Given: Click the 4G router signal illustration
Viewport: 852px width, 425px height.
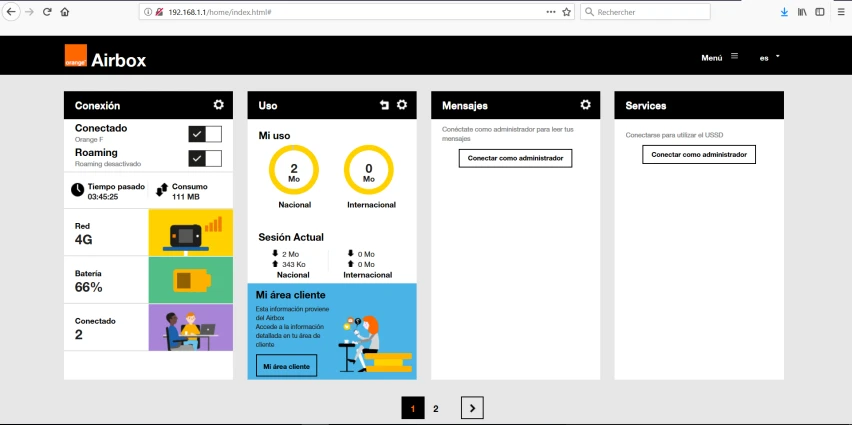Looking at the screenshot, I should [x=191, y=232].
